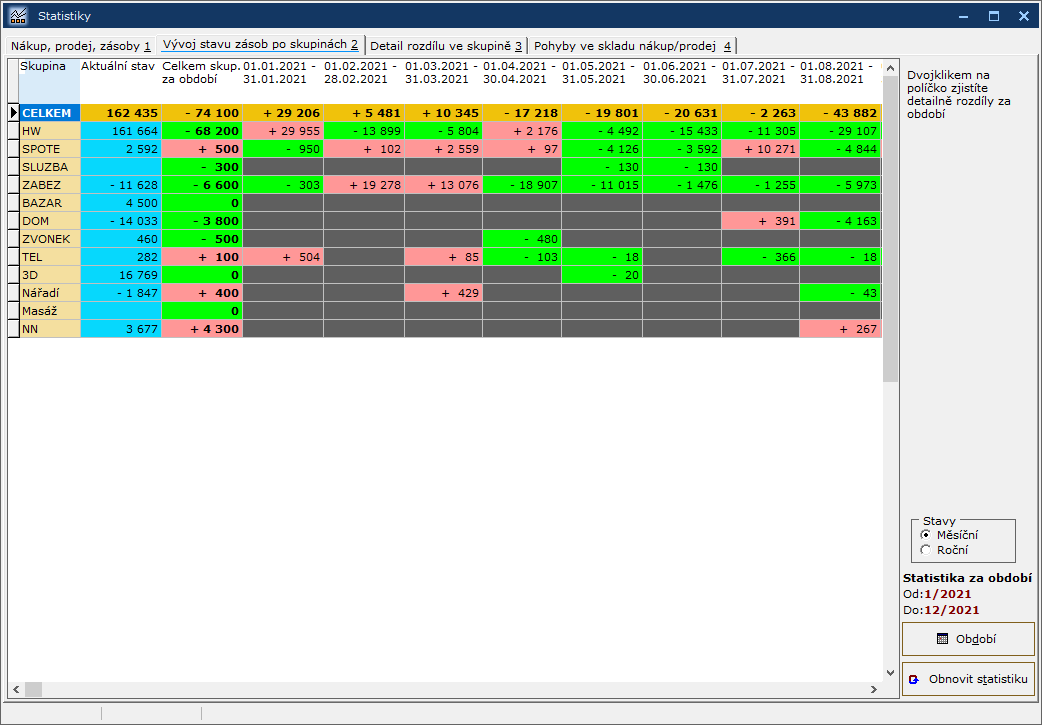Open Detail rozdílu ve skupině tab
This screenshot has width=1042, height=725.
(x=446, y=46)
